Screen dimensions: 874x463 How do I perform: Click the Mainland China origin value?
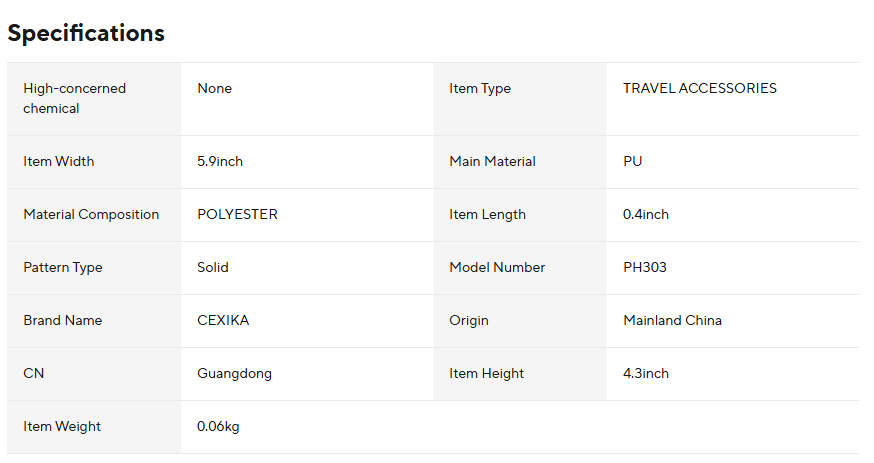pyautogui.click(x=672, y=320)
